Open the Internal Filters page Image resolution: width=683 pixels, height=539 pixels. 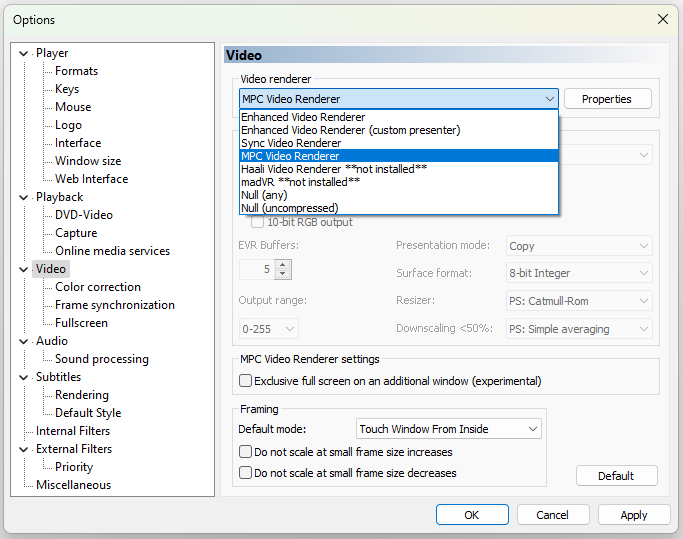[x=73, y=431]
